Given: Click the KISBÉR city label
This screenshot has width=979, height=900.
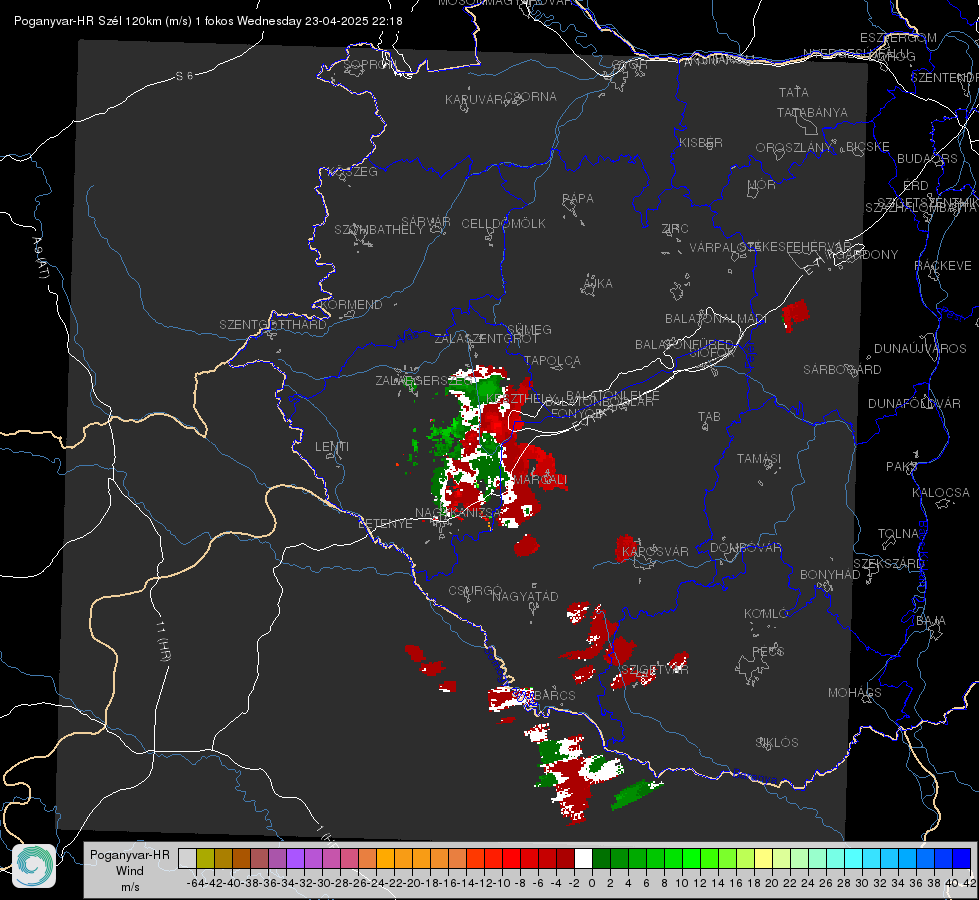Looking at the screenshot, I should [701, 142].
